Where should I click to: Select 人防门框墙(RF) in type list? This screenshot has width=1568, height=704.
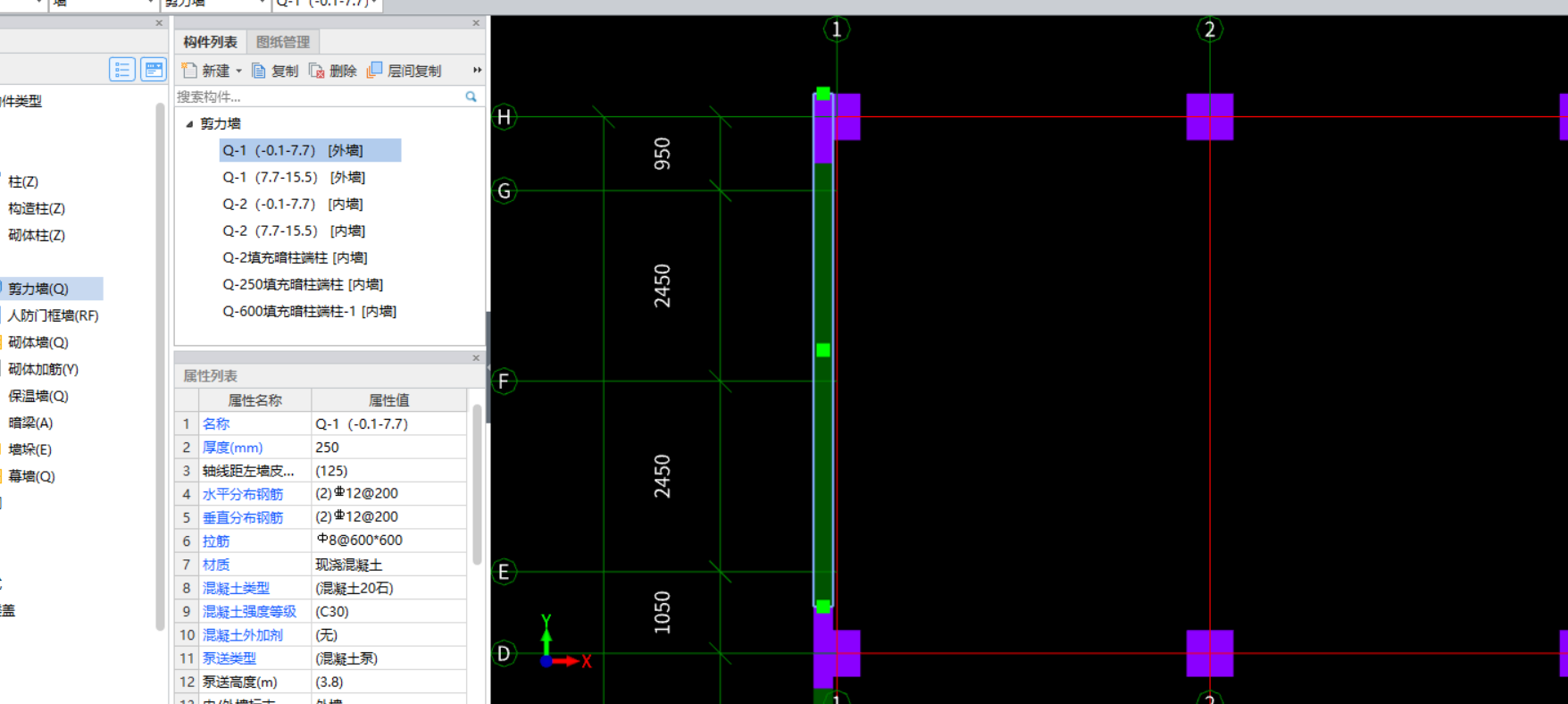pos(54,315)
